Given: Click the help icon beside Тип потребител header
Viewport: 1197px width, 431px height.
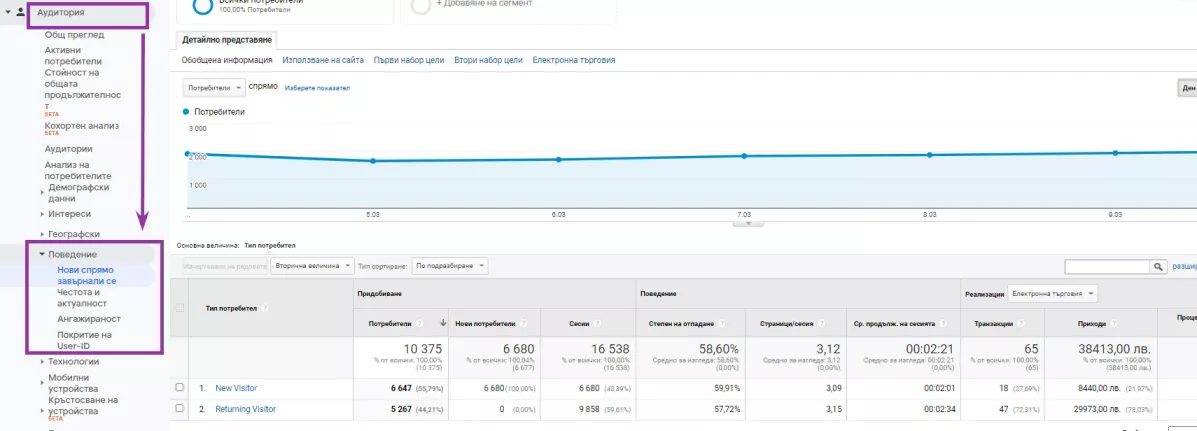Looking at the screenshot, I should [265, 308].
